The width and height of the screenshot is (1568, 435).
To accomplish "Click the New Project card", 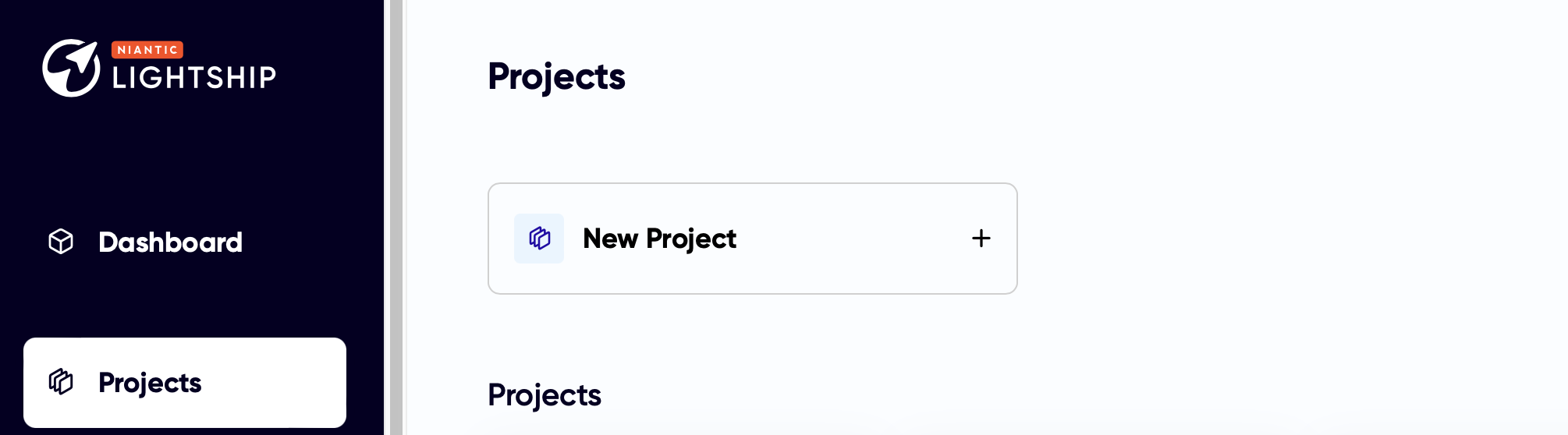I will coord(753,239).
